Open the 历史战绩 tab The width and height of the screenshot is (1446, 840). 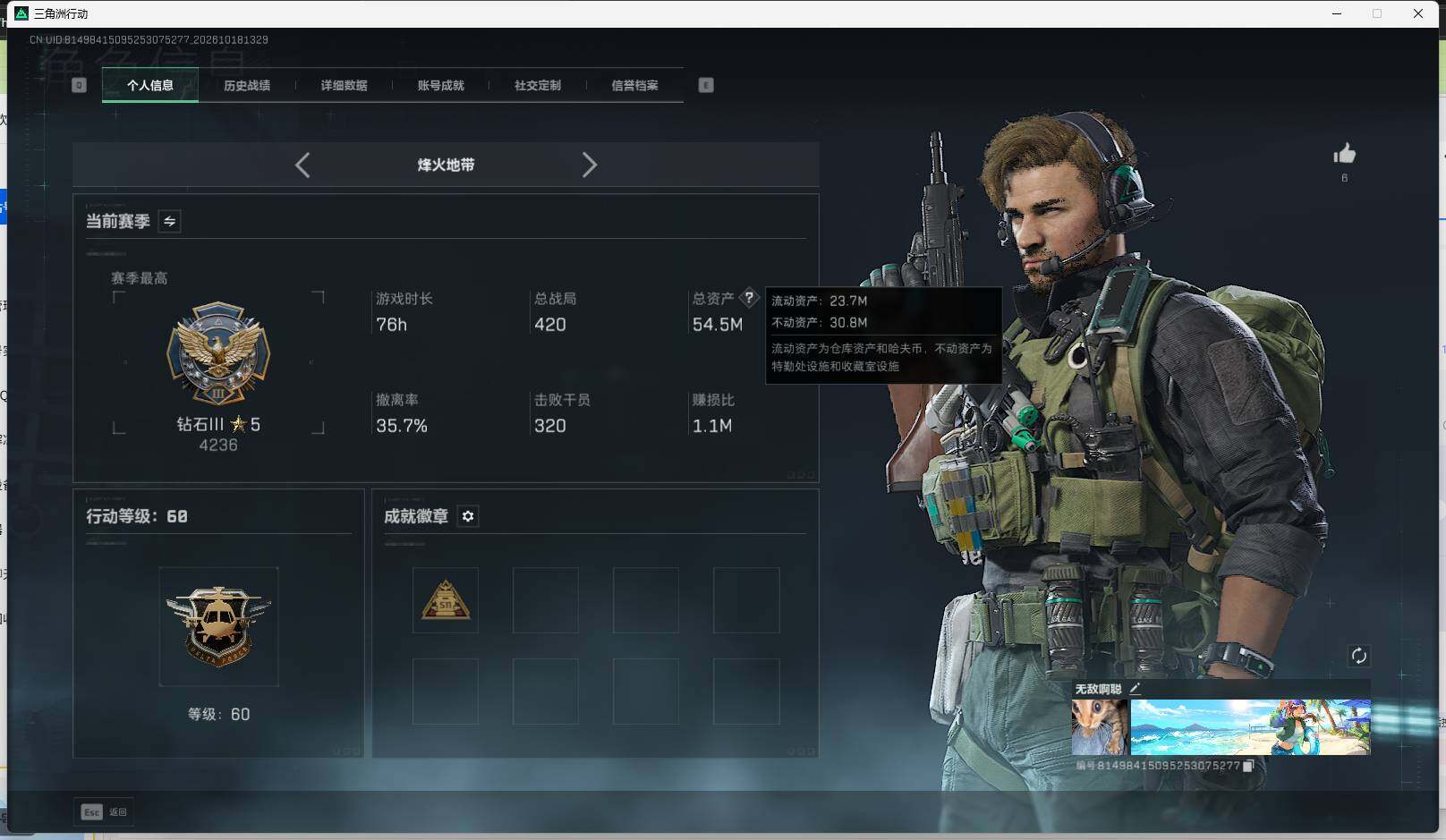coord(247,85)
